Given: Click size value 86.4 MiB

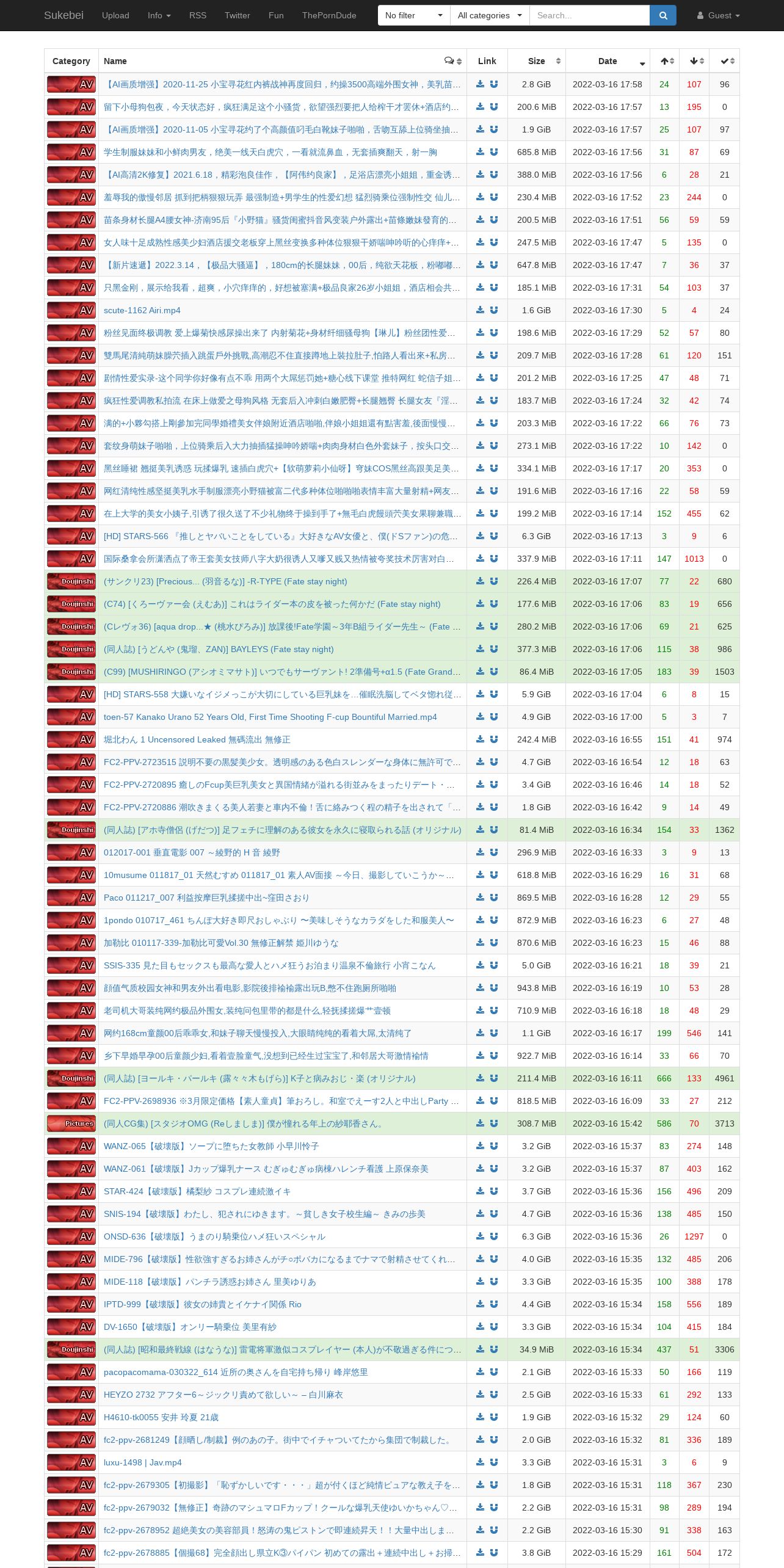Looking at the screenshot, I should point(537,672).
